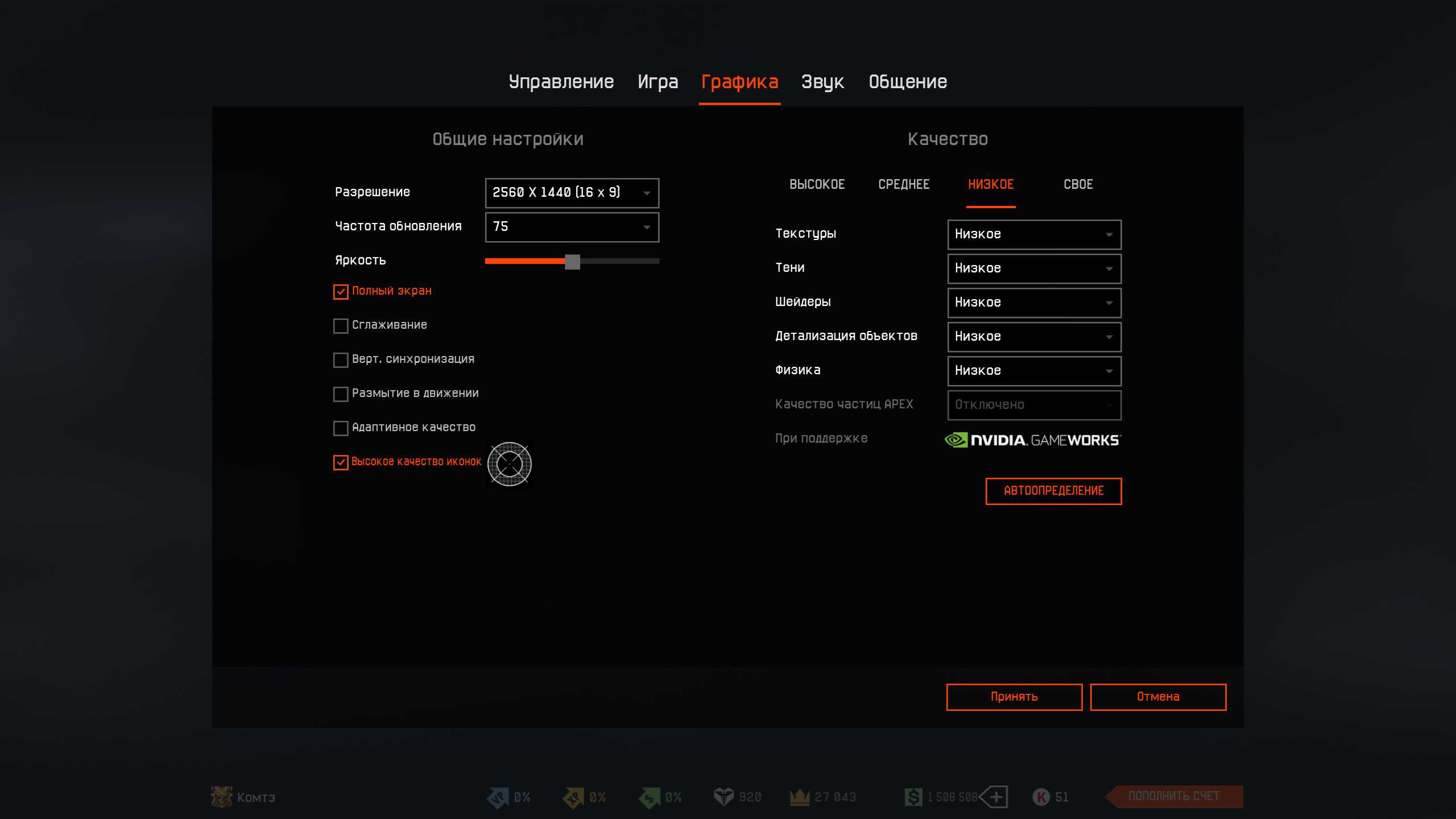Open the Частота обновления dropdown
Viewport: 1456px width, 819px height.
click(x=572, y=227)
